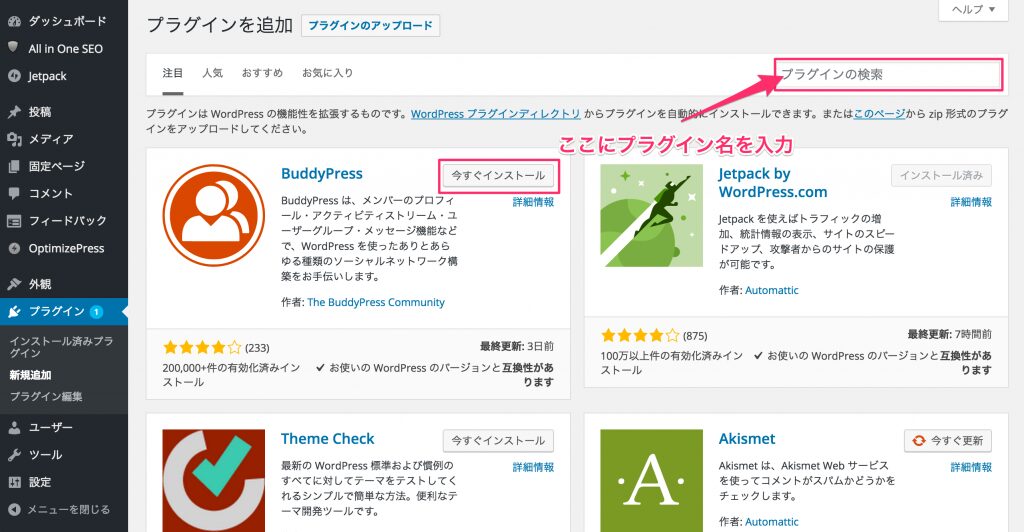1024x532 pixels.
Task: Click the Posts pushpin icon
Action: point(14,112)
